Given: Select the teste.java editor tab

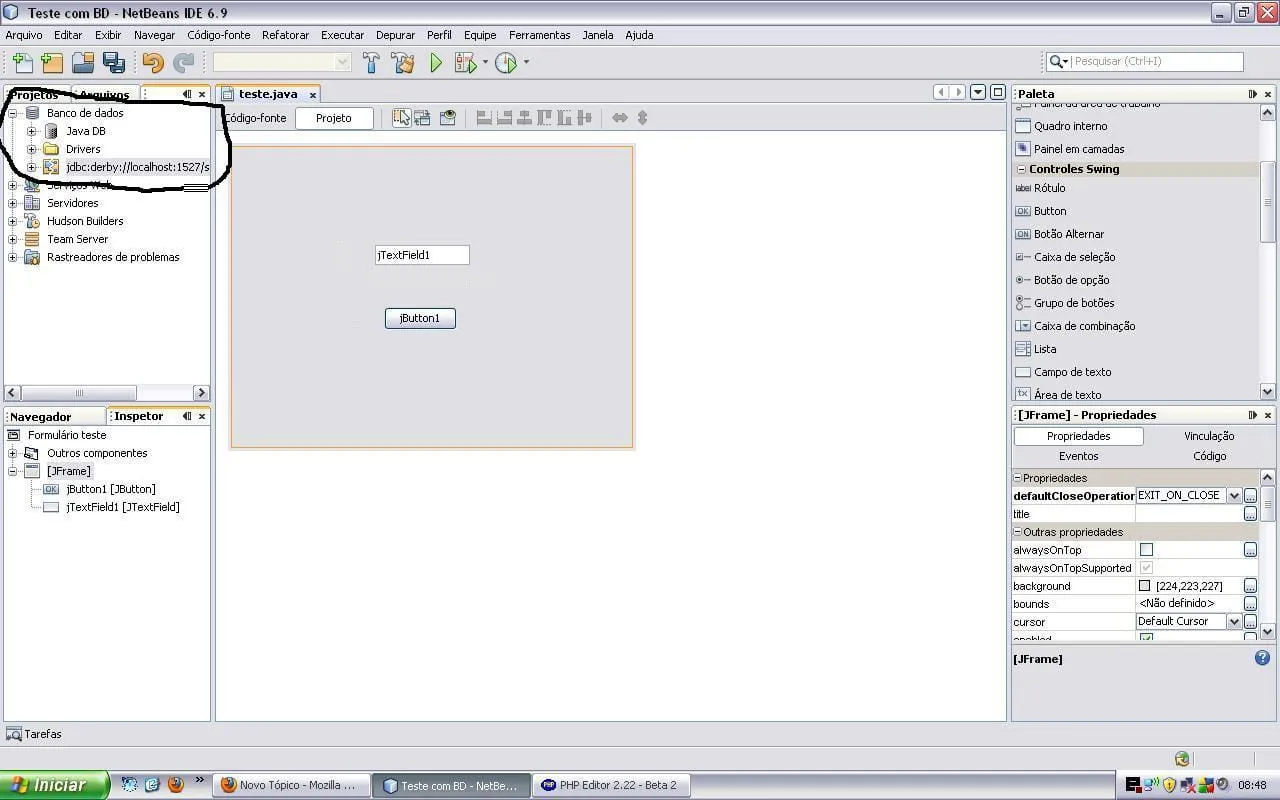Looking at the screenshot, I should [x=268, y=94].
